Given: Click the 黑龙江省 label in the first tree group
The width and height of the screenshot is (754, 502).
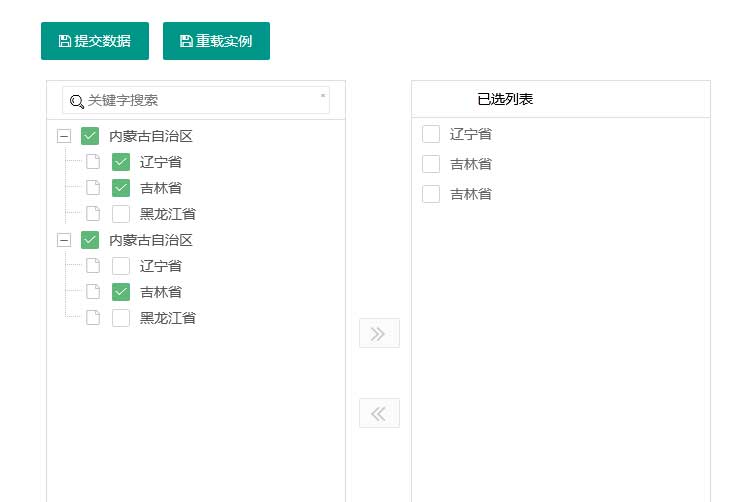Looking at the screenshot, I should coord(168,214).
